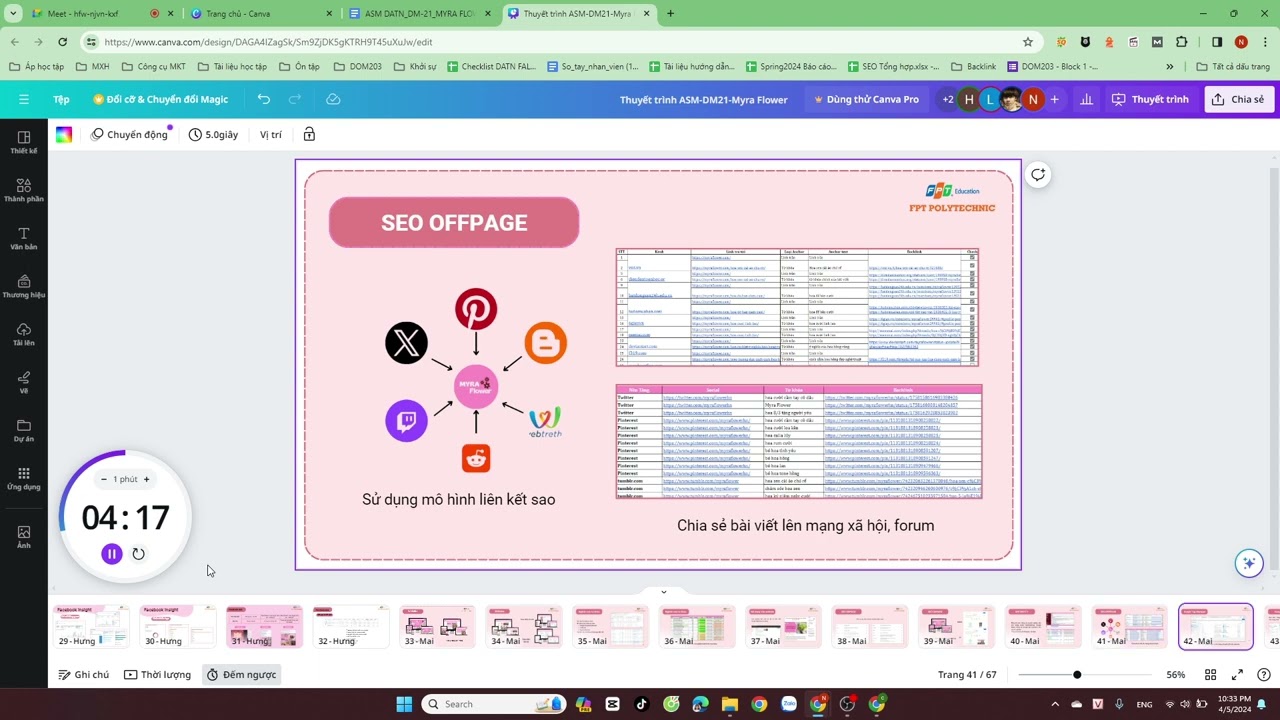Viewport: 1280px width, 720px height.
Task: Decrease timer by one minute
Action: click(103, 479)
